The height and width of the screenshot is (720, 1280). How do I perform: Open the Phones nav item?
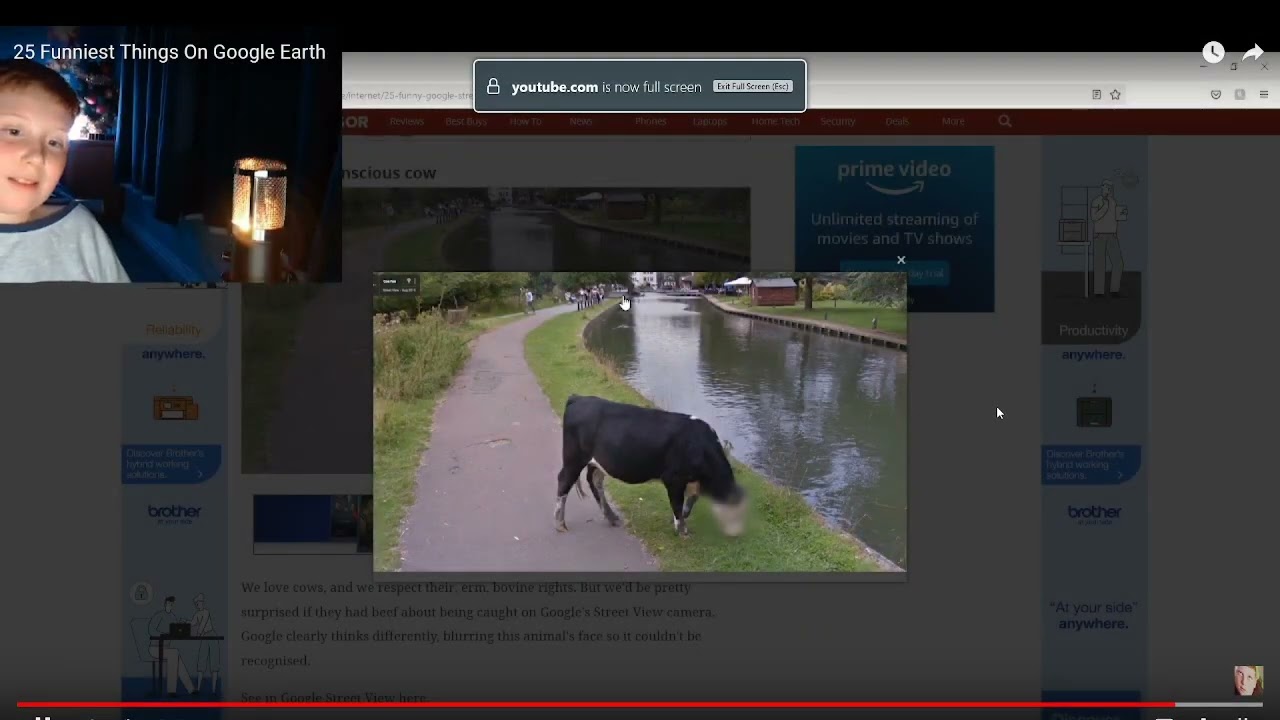click(650, 121)
